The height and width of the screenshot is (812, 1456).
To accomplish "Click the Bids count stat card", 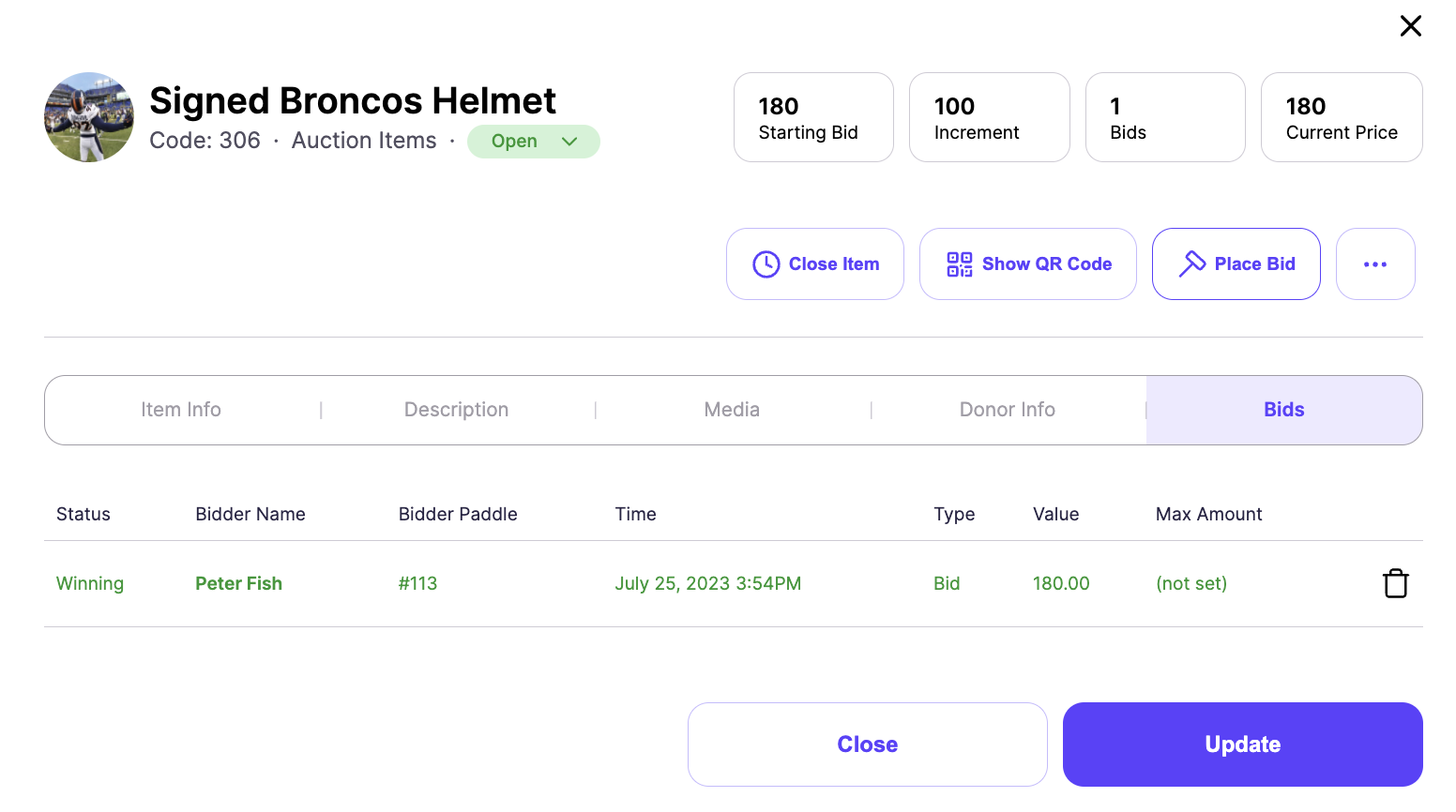I will [x=1164, y=117].
